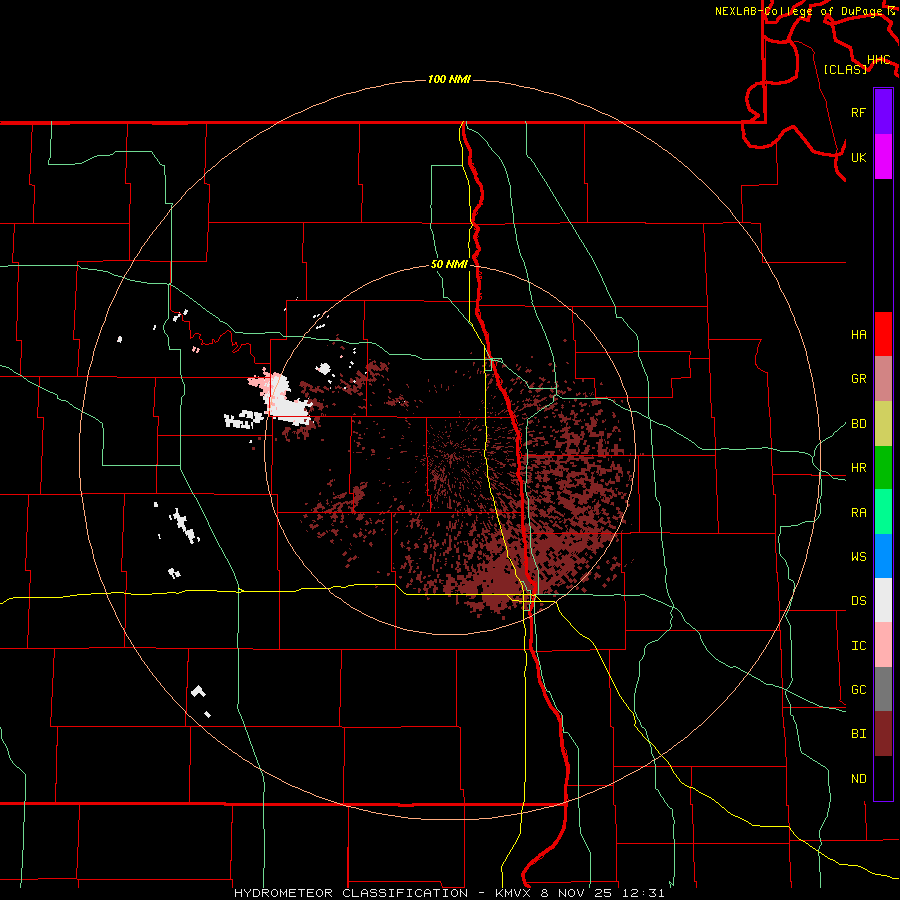The image size is (900, 900).
Task: Click the ND black legend swatch
Action: (883, 778)
